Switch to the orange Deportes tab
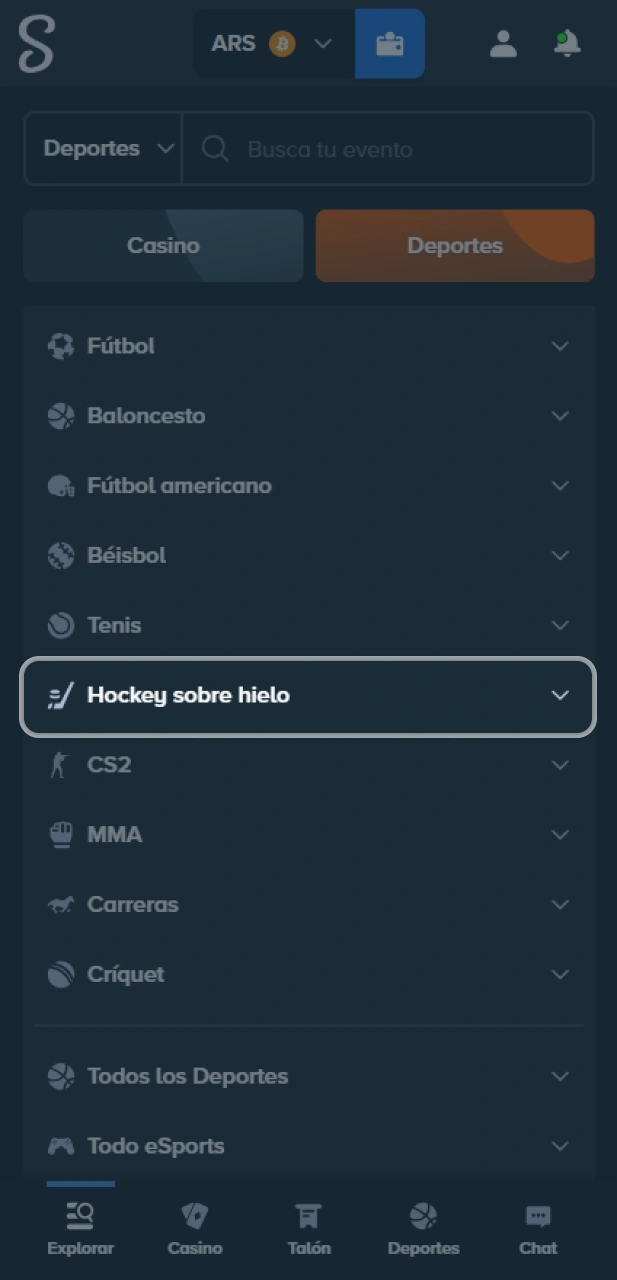 pos(455,245)
